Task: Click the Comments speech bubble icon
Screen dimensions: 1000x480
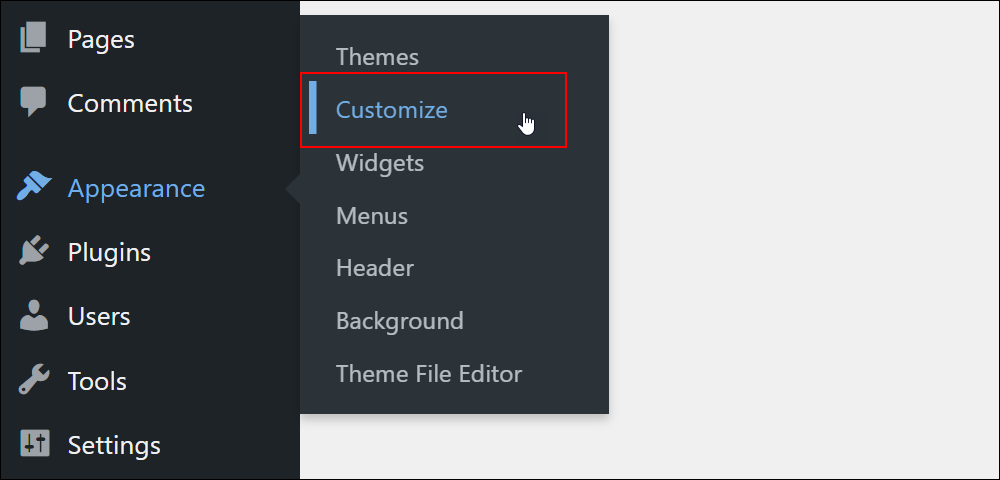Action: (x=33, y=102)
